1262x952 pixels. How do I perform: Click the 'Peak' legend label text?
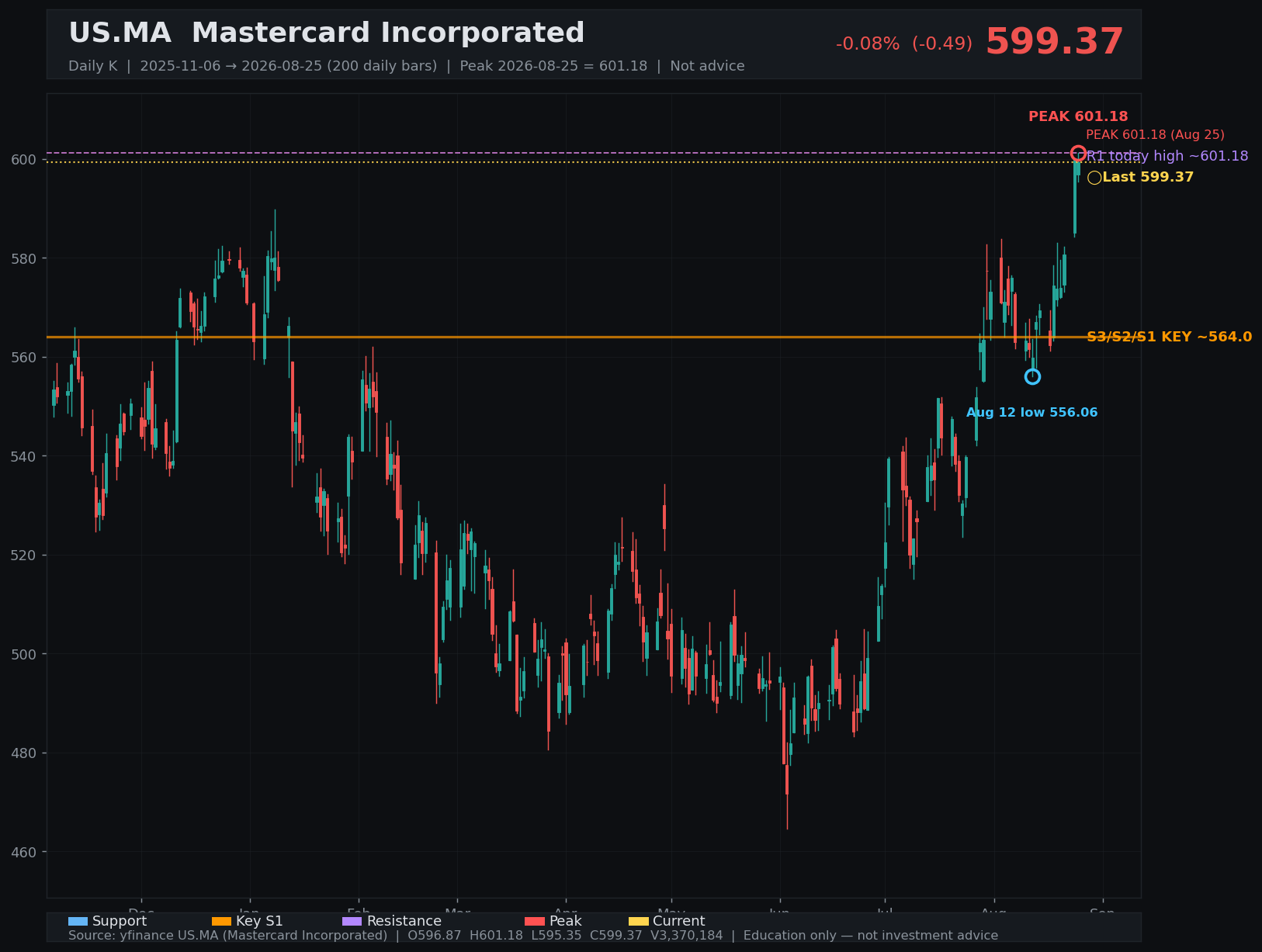565,921
